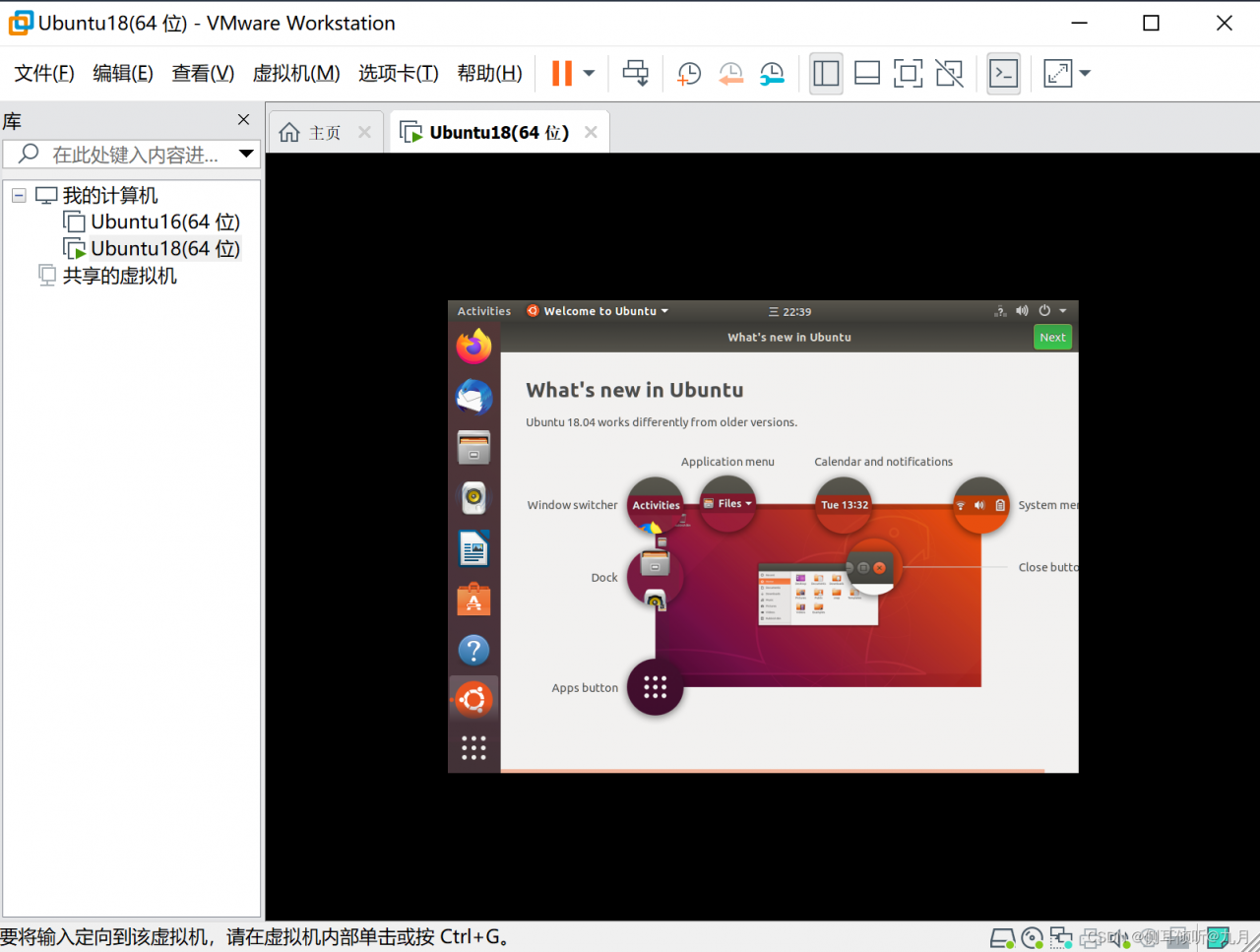Screen dimensions: 1260x952
Task: Open the 帮助(H) menu
Action: point(490,73)
